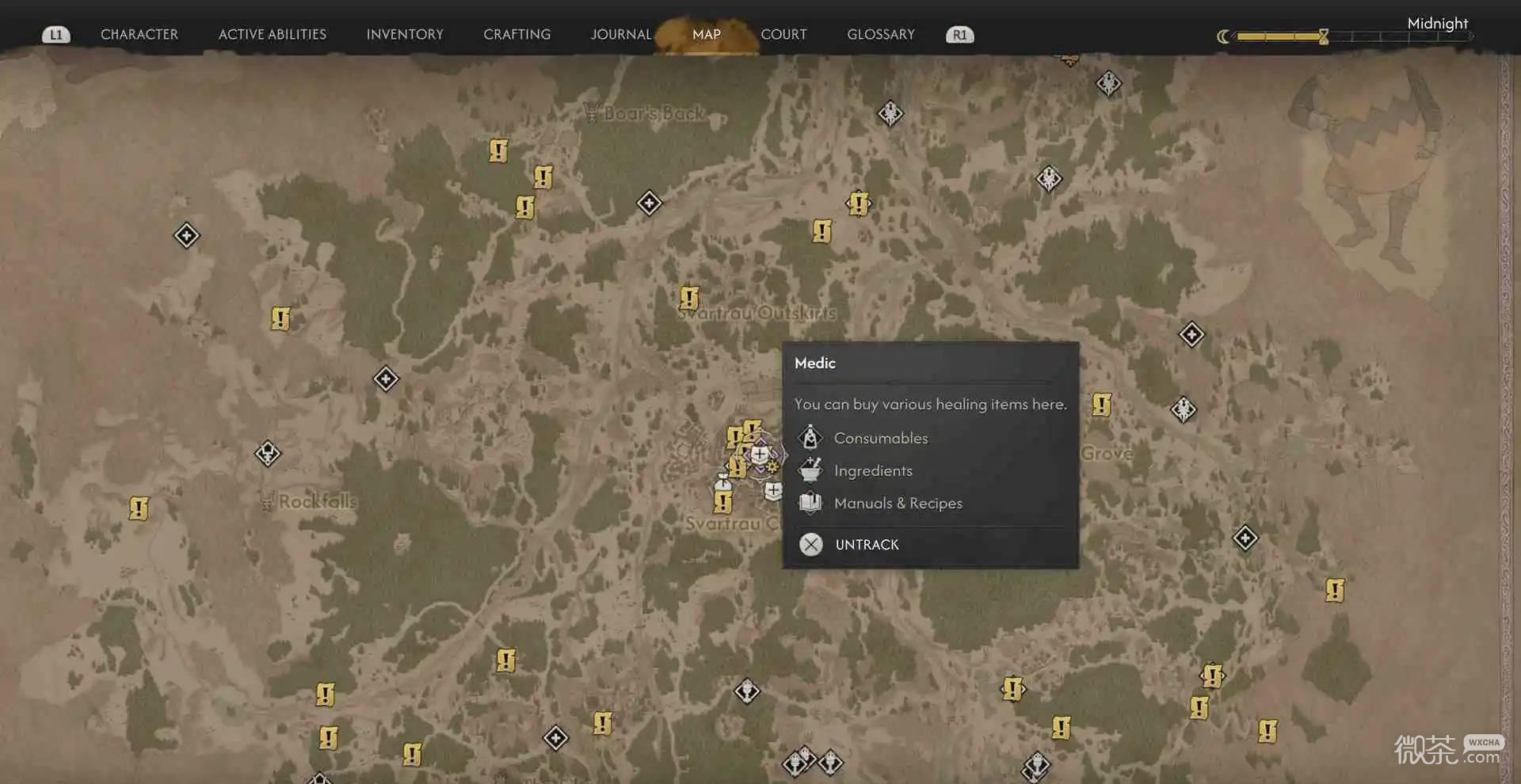The height and width of the screenshot is (784, 1521).
Task: Open the Inventory tab
Action: [x=405, y=34]
